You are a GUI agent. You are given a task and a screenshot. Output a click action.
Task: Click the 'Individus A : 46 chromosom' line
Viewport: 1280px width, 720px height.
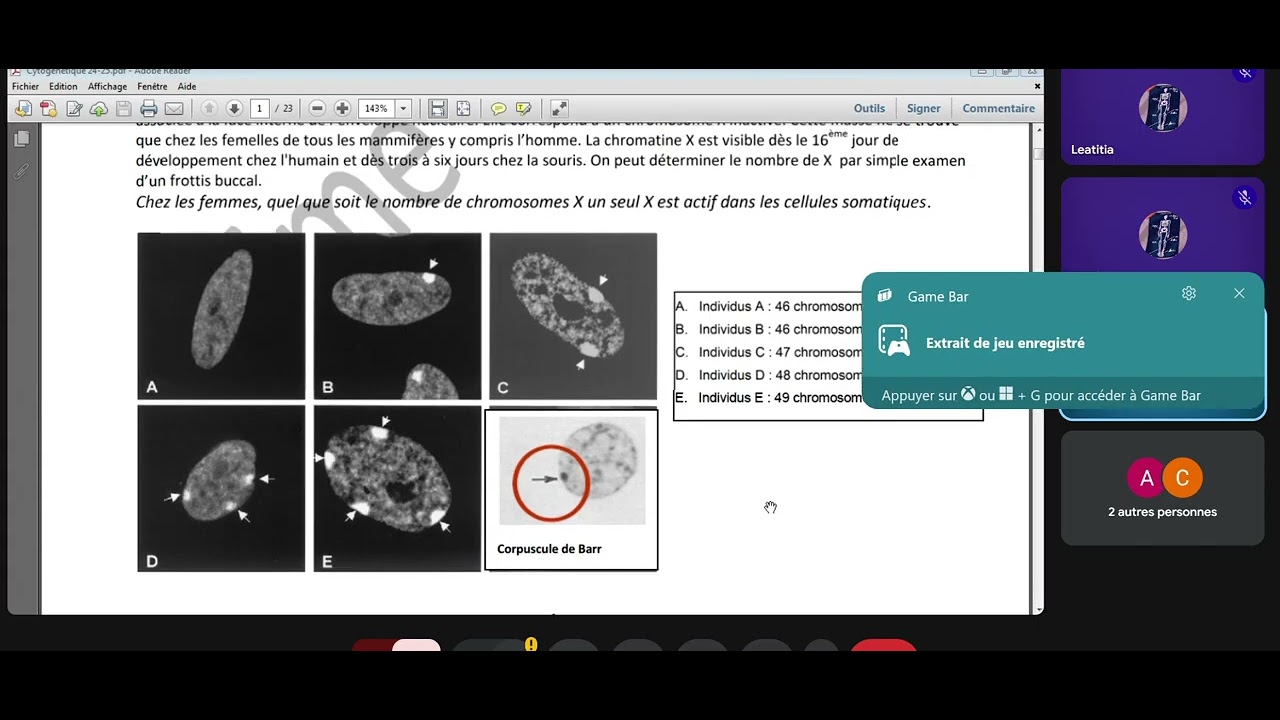(779, 307)
